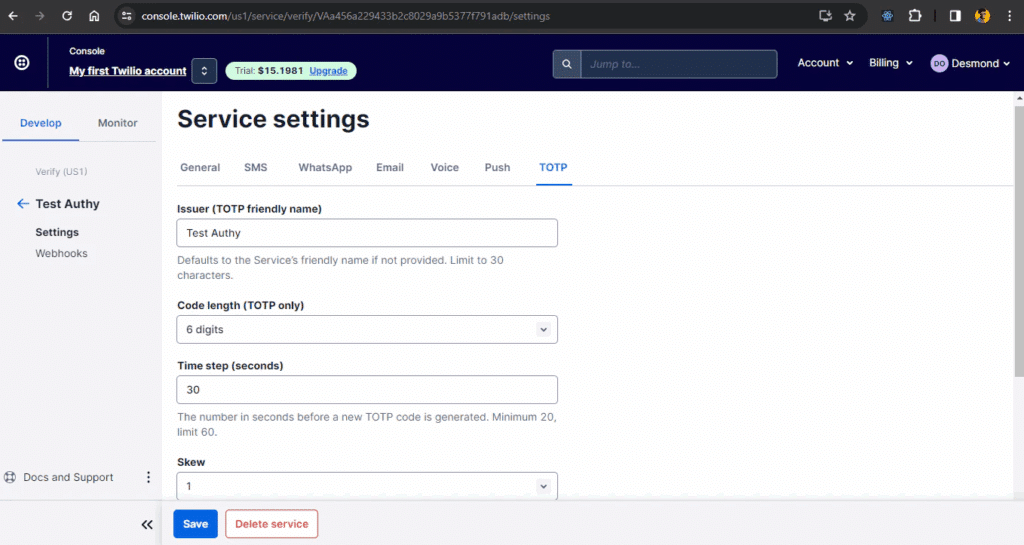Open the Billing menu
1024x545 pixels.
(890, 63)
